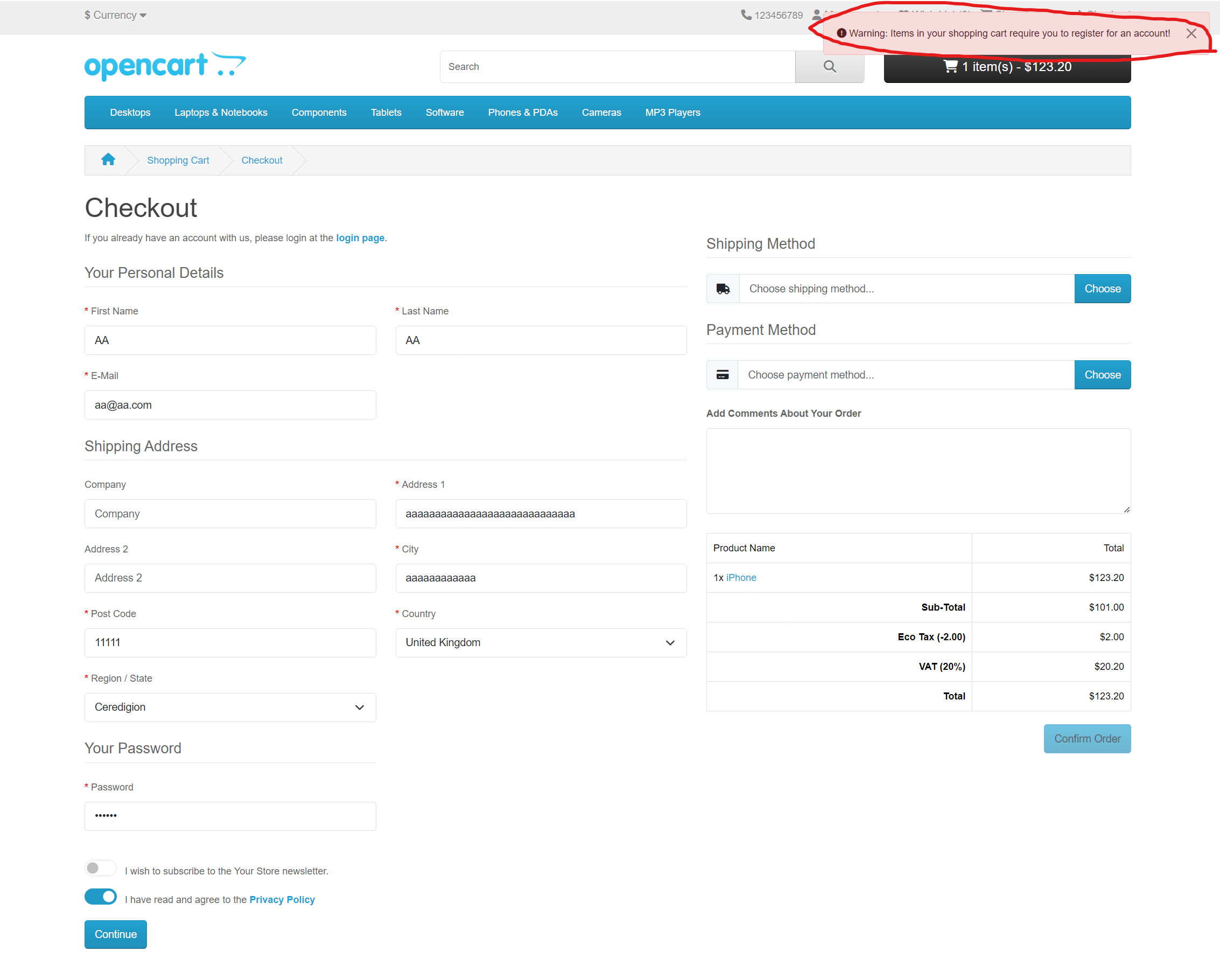The image size is (1220, 980).
Task: Open the Laptops & Notebooks menu
Action: 221,113
